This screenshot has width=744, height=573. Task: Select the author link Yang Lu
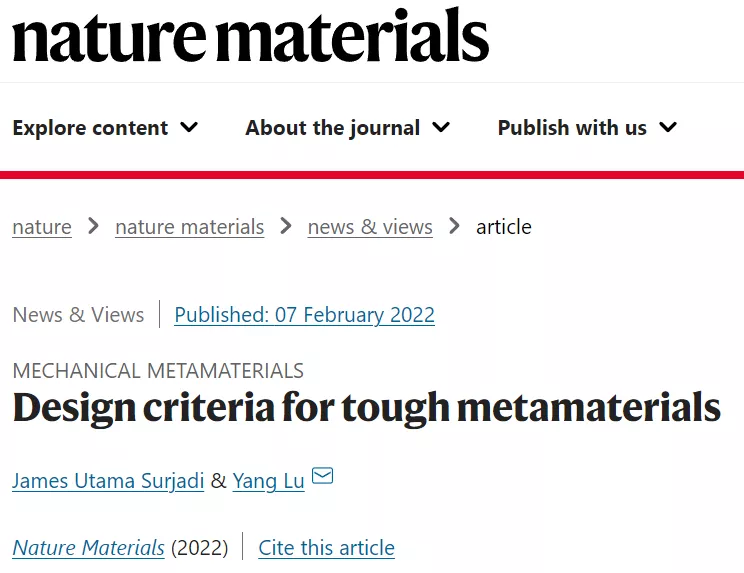coord(268,481)
